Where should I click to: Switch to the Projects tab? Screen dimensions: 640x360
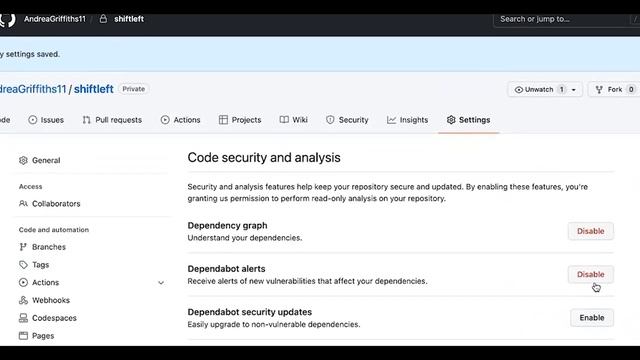click(x=240, y=120)
